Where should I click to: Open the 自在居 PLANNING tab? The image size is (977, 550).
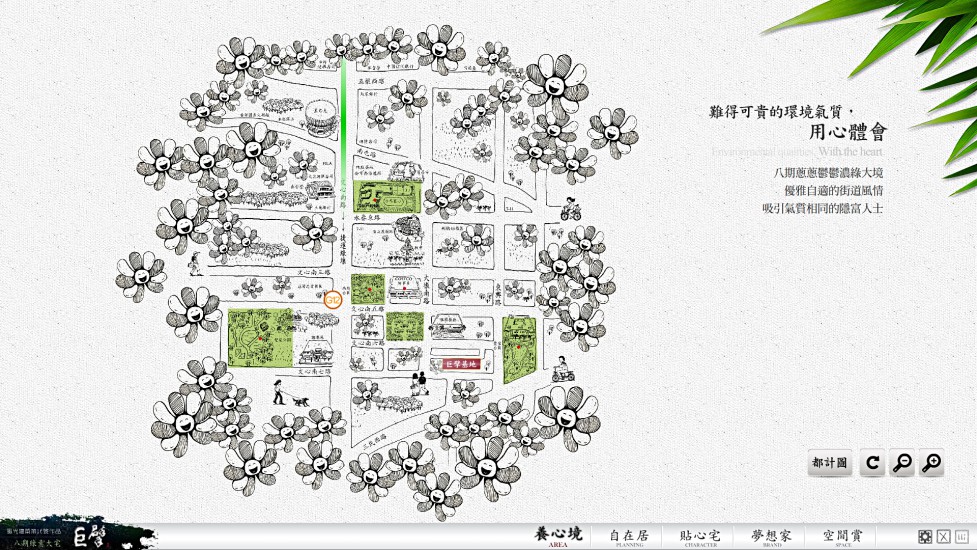pos(629,537)
